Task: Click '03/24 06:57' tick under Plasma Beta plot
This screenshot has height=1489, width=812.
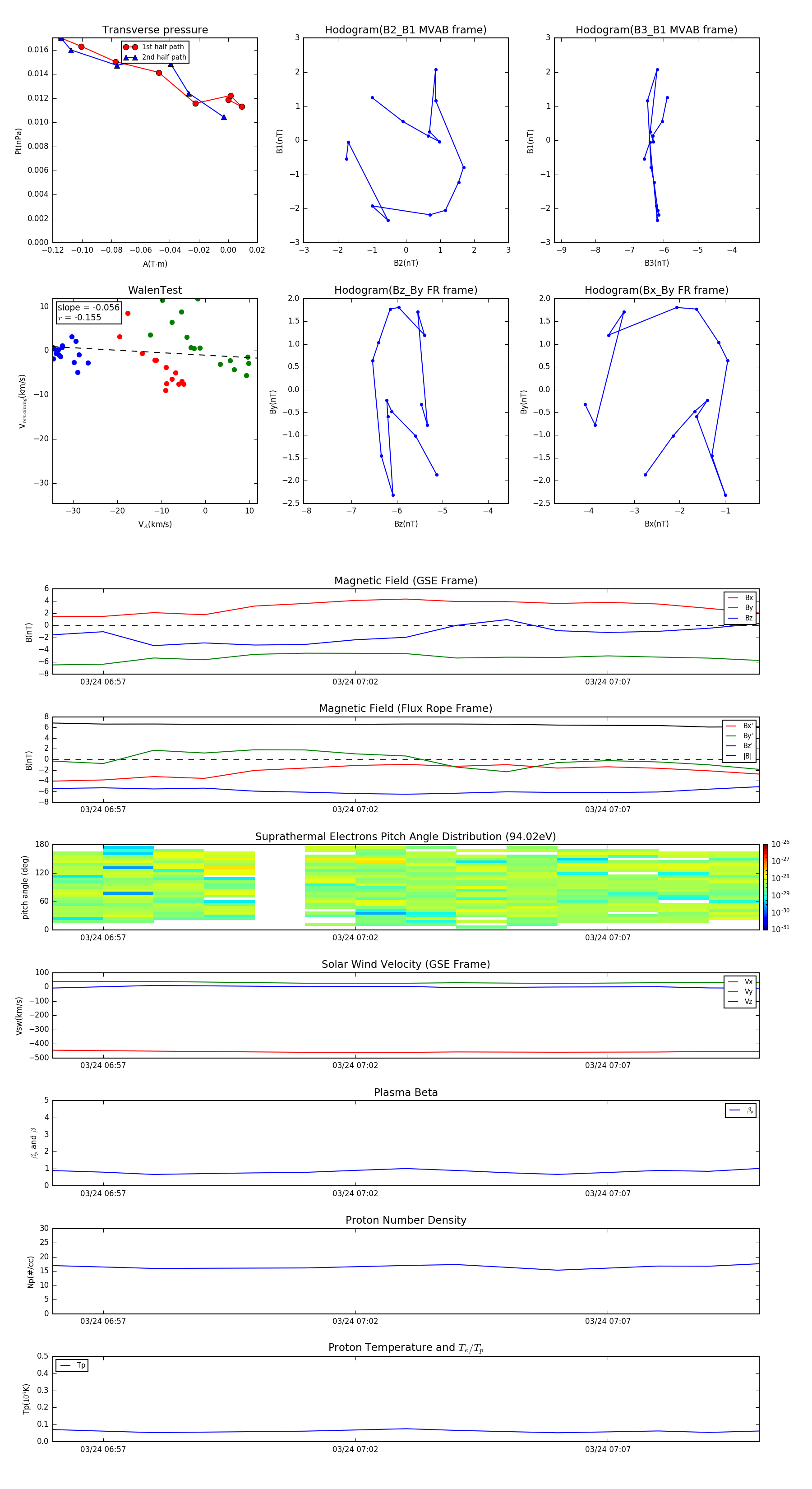Action: 103,1193
